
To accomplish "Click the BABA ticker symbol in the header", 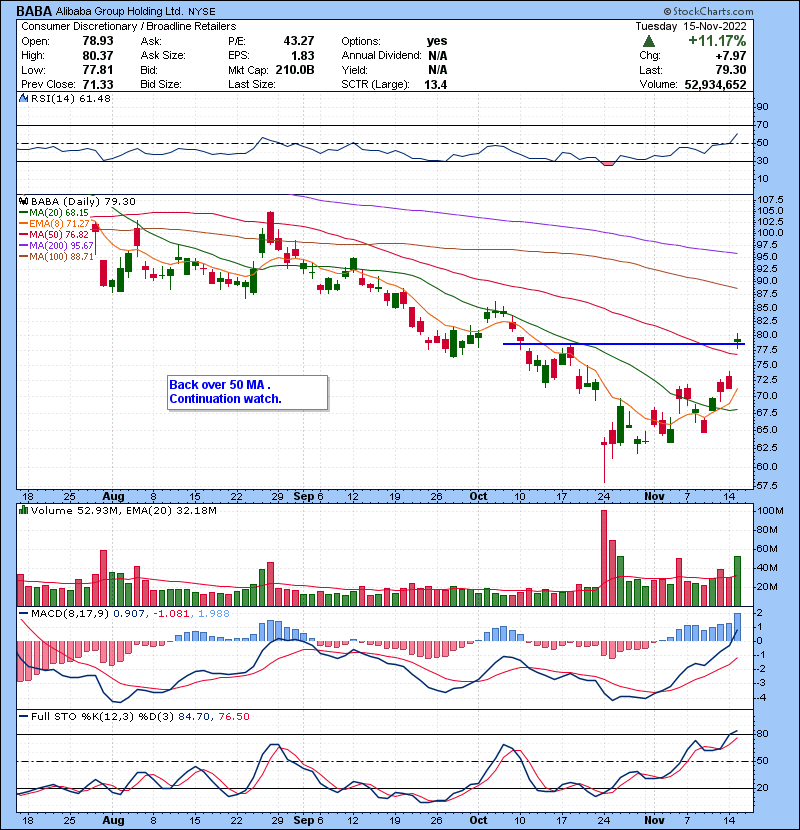I will click(x=34, y=11).
